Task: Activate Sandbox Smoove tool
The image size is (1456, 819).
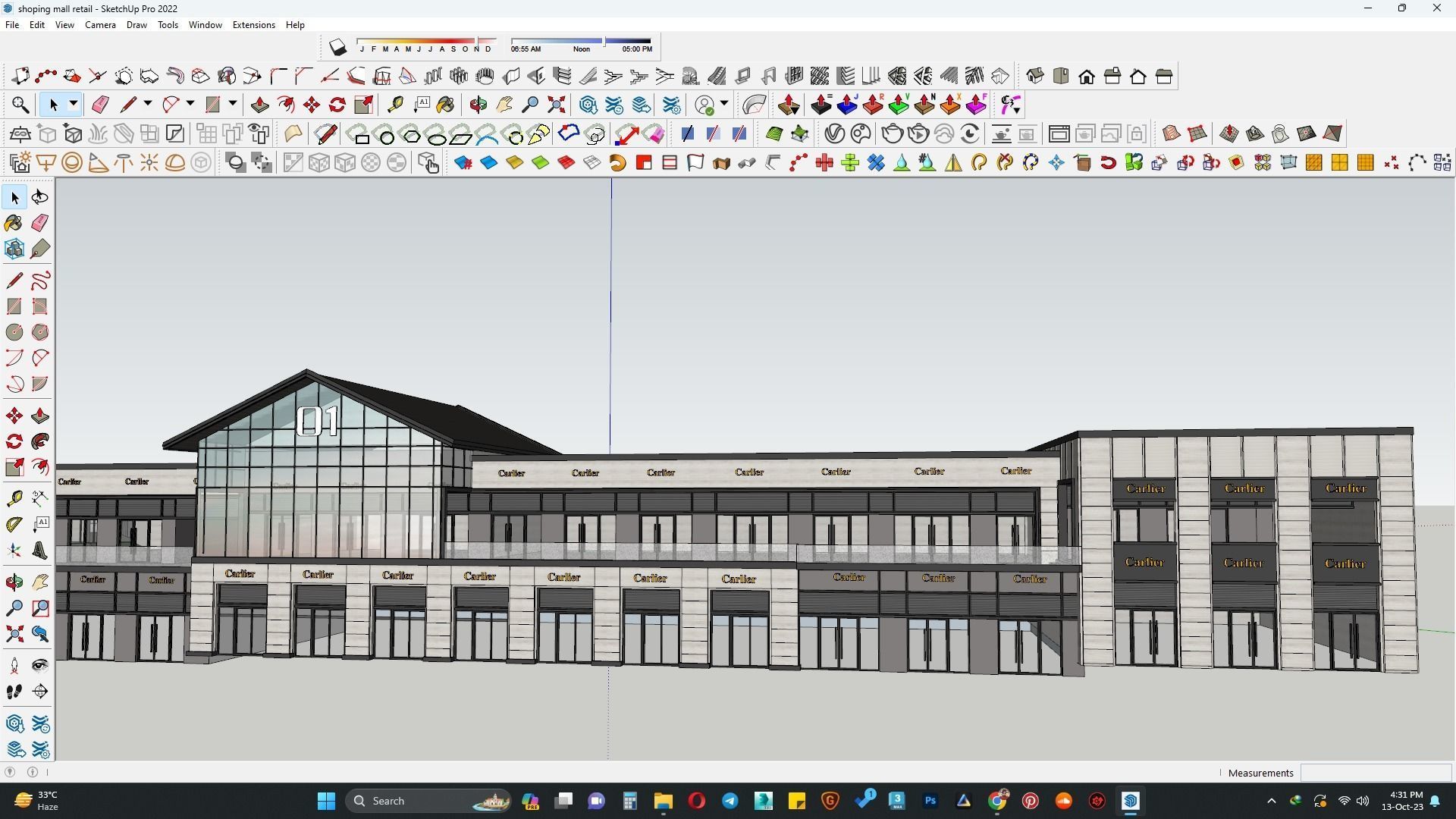Action: [x=1229, y=134]
